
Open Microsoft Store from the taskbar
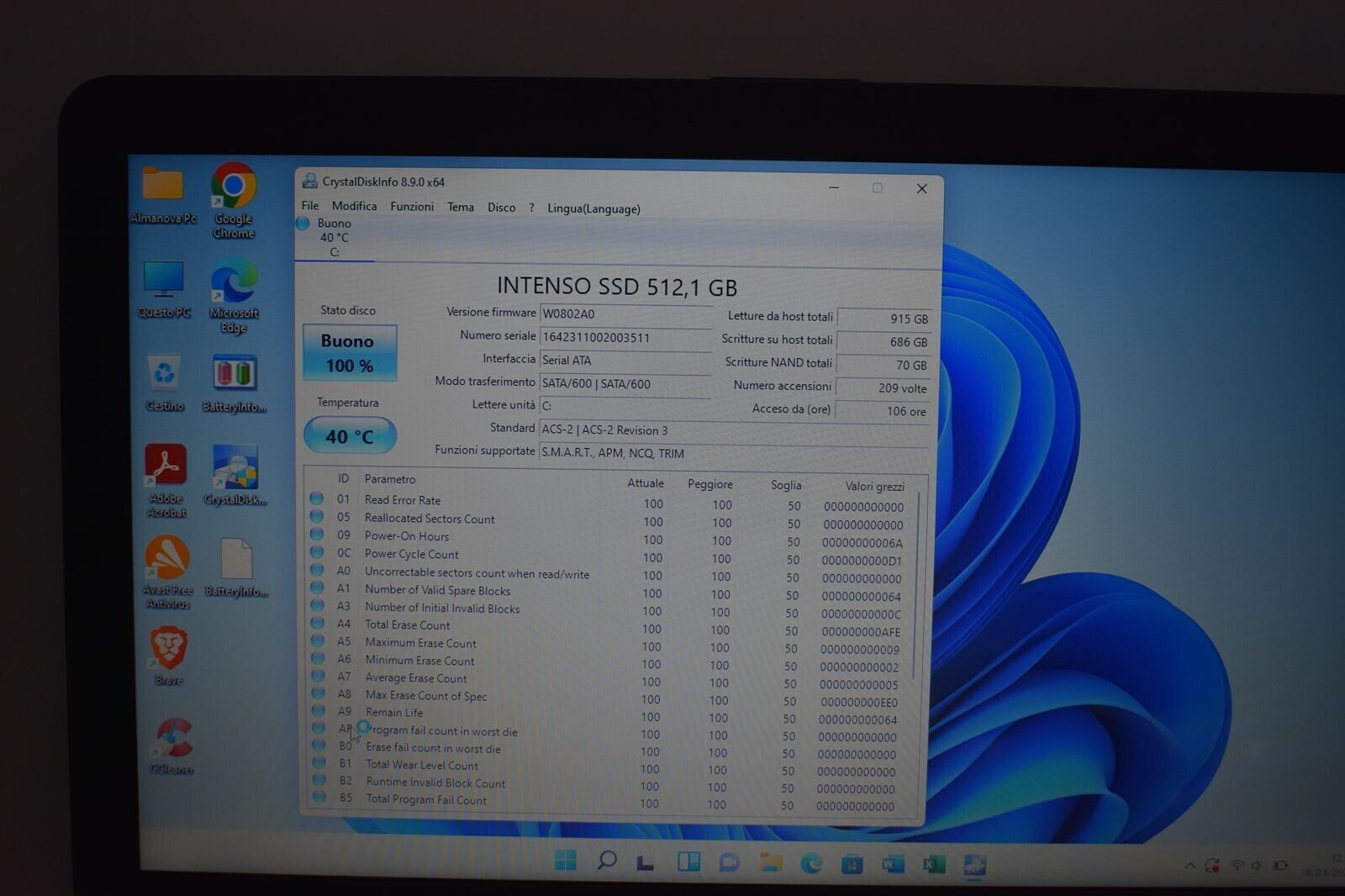tap(852, 863)
